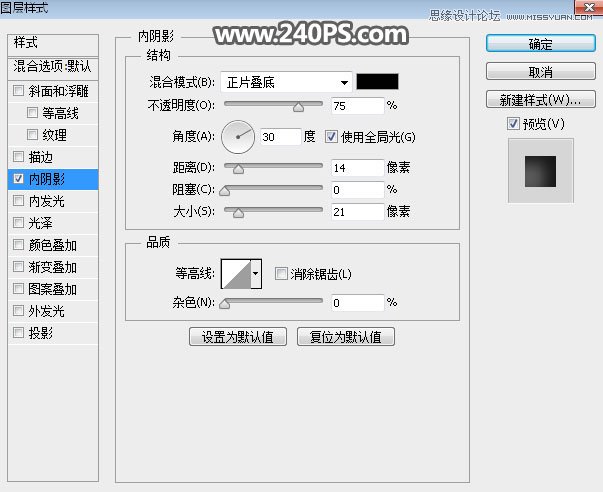The image size is (603, 492).
Task: Click the 大小 value field 21
Action: (358, 212)
